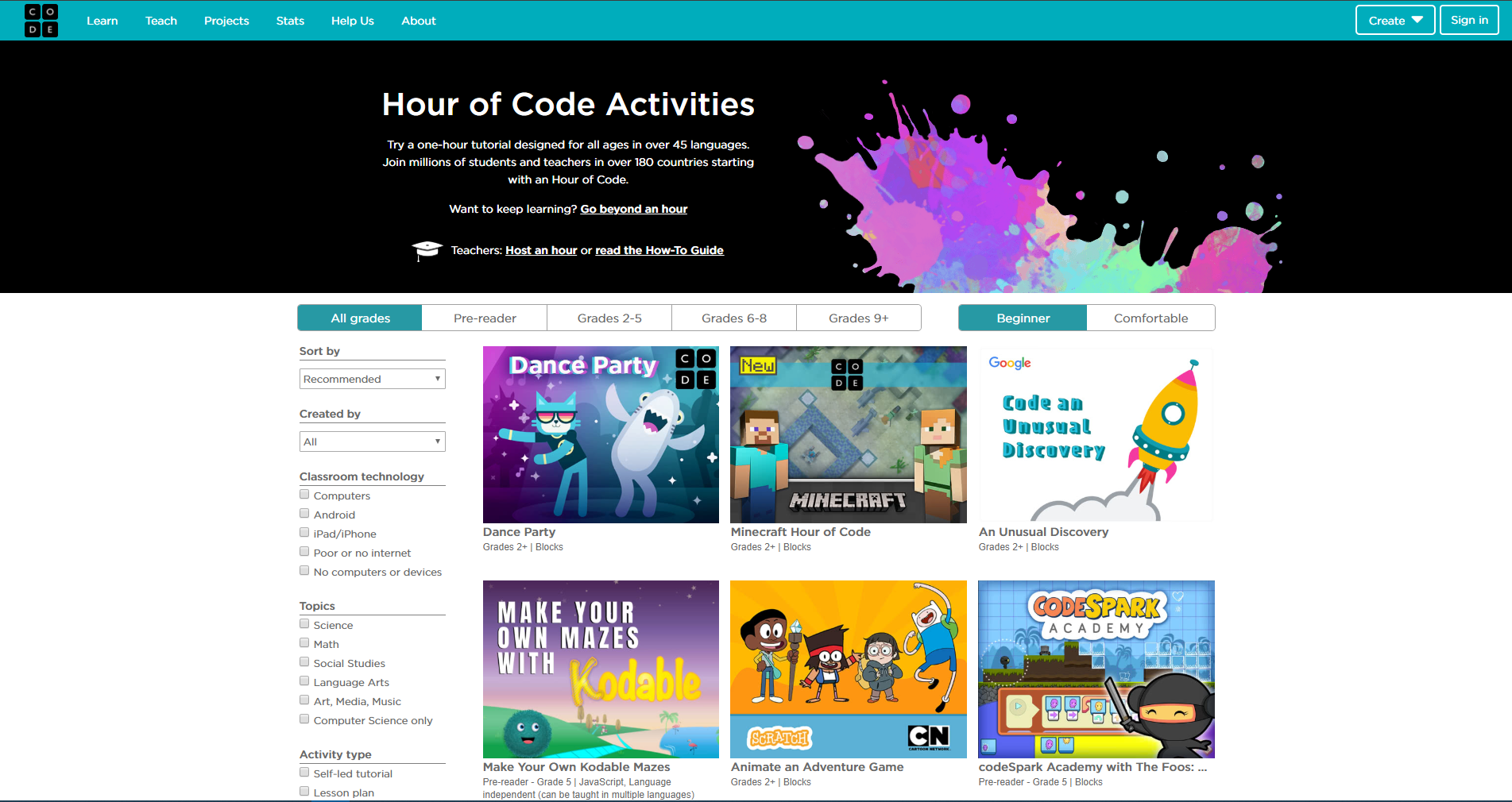The image size is (1512, 802).
Task: Click the Code.org logo icon
Action: tap(41, 21)
